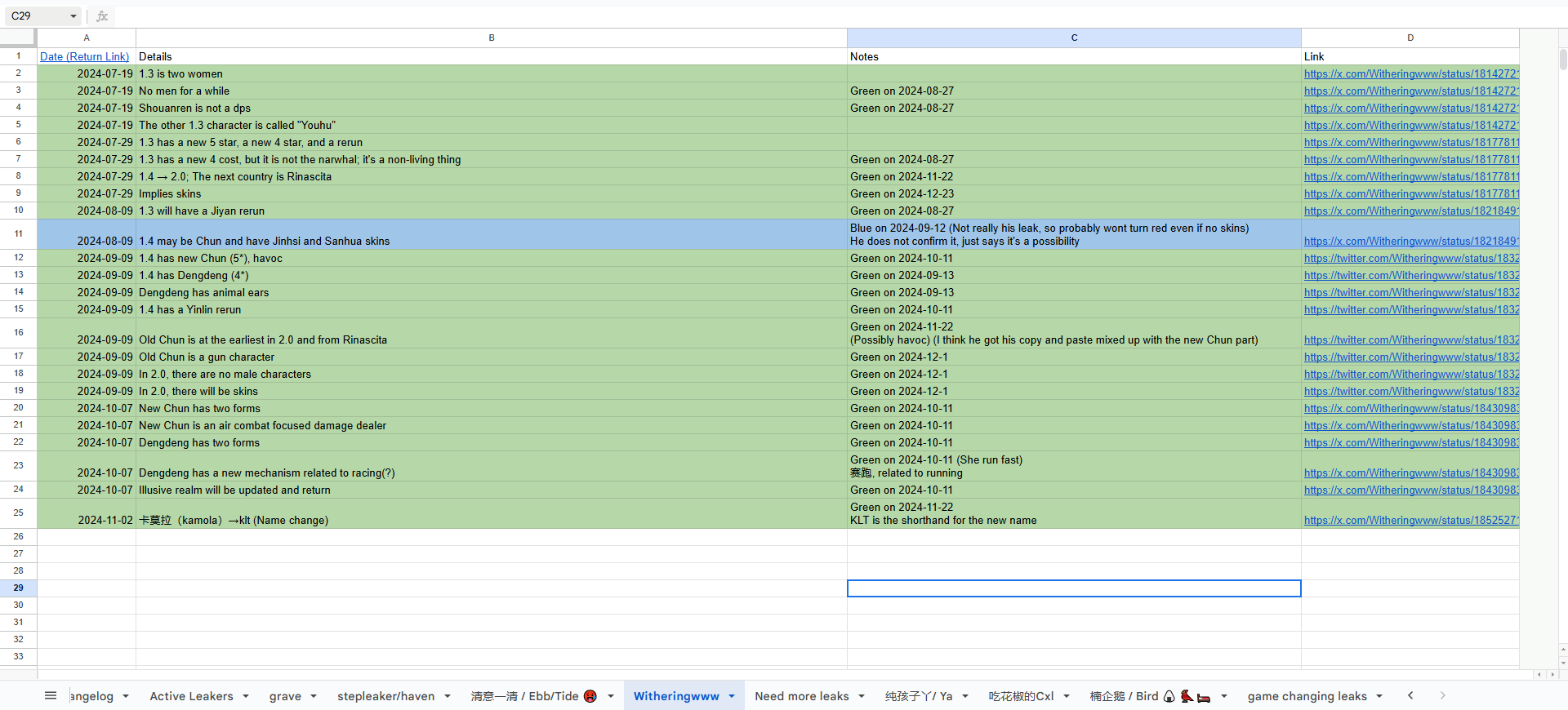
Task: Open the game changing leaks tab dropdown
Action: (x=1379, y=696)
